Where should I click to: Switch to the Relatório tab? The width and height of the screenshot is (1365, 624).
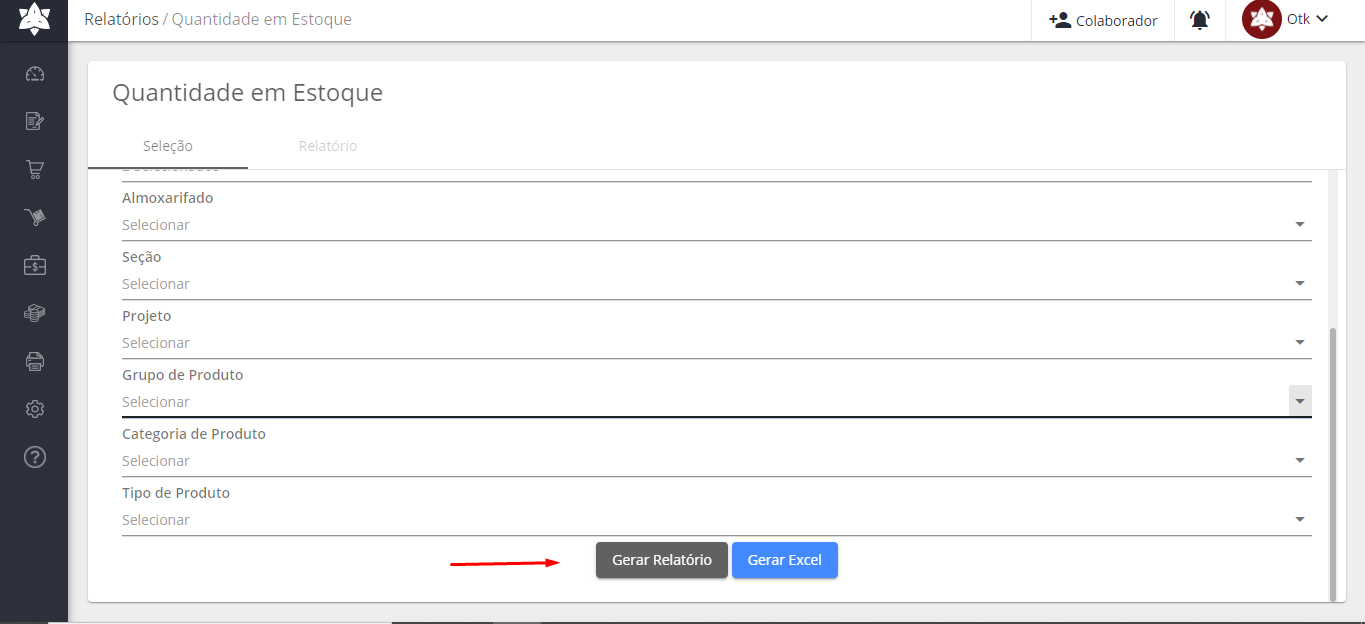coord(328,146)
